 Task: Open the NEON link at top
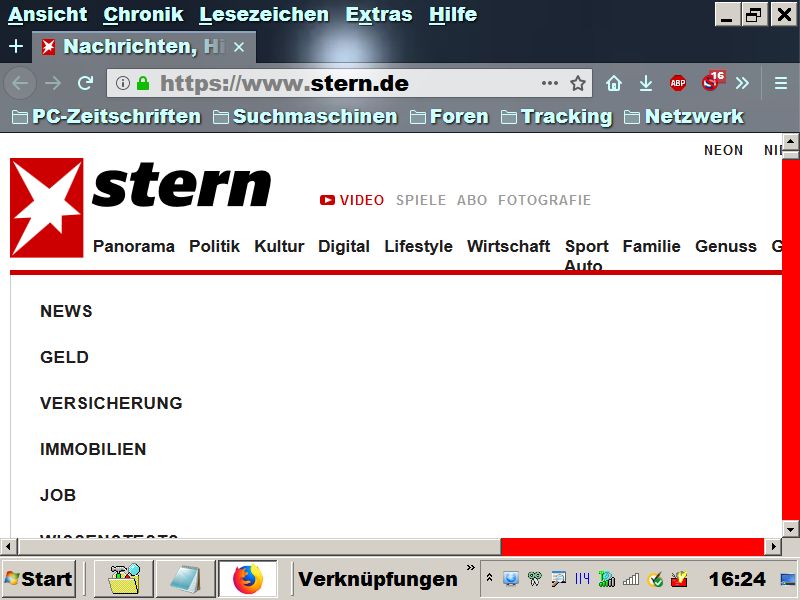(x=723, y=150)
